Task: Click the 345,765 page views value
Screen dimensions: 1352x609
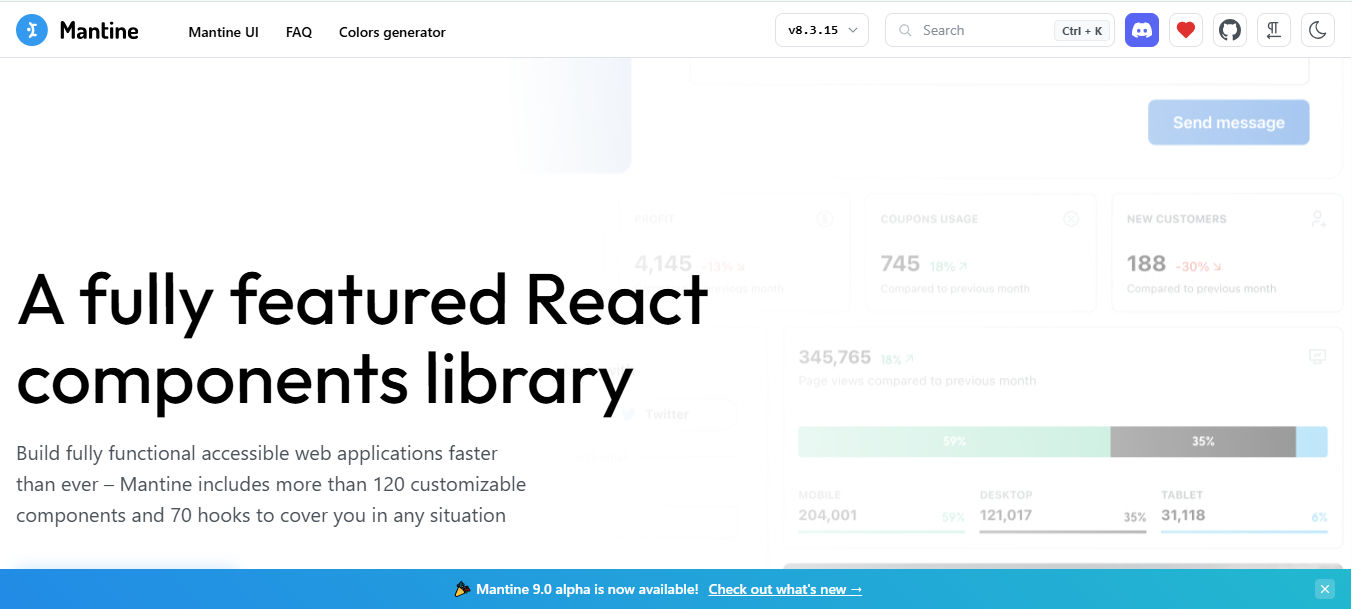Action: tap(835, 356)
